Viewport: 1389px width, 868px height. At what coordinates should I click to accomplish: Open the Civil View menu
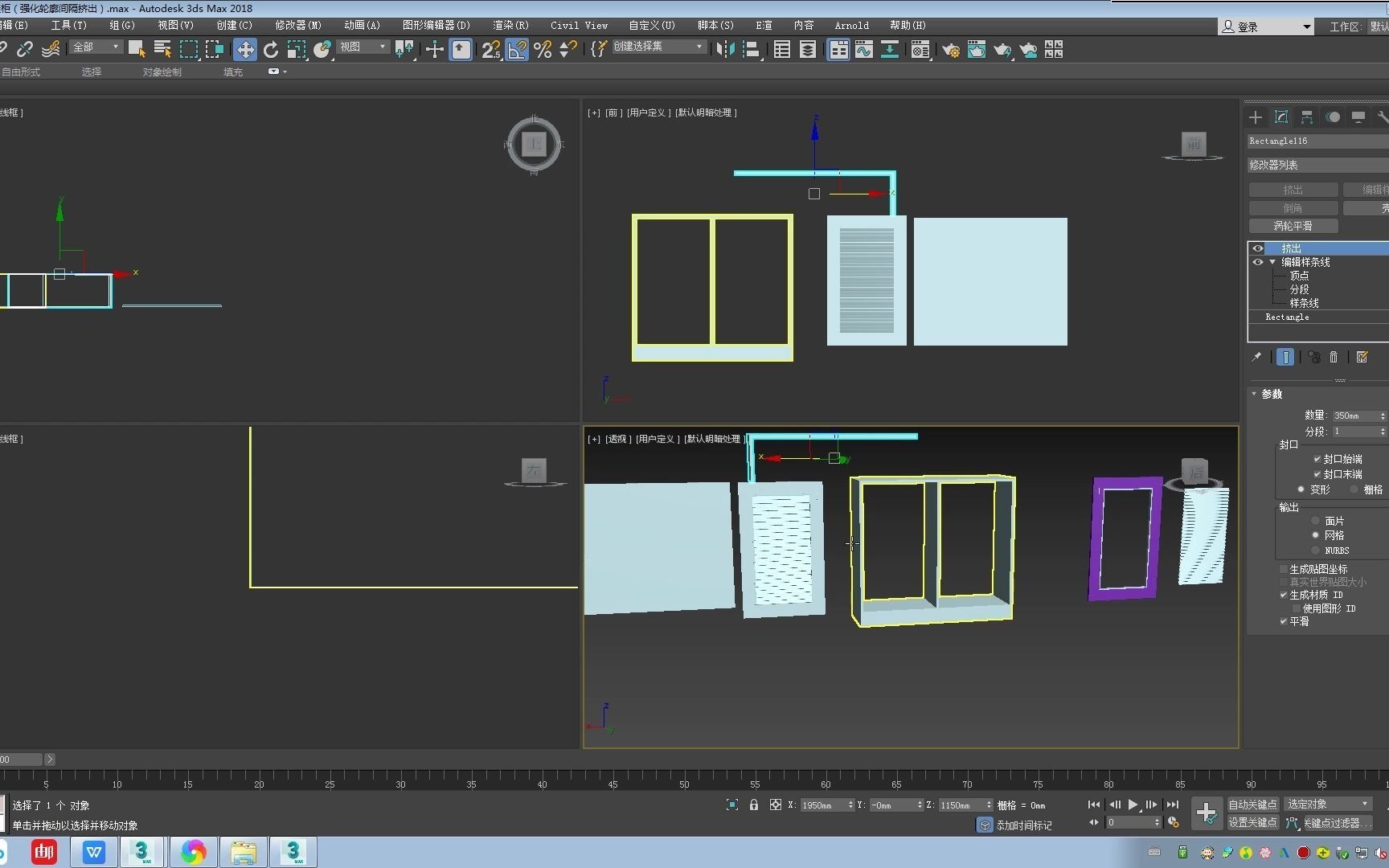(578, 25)
